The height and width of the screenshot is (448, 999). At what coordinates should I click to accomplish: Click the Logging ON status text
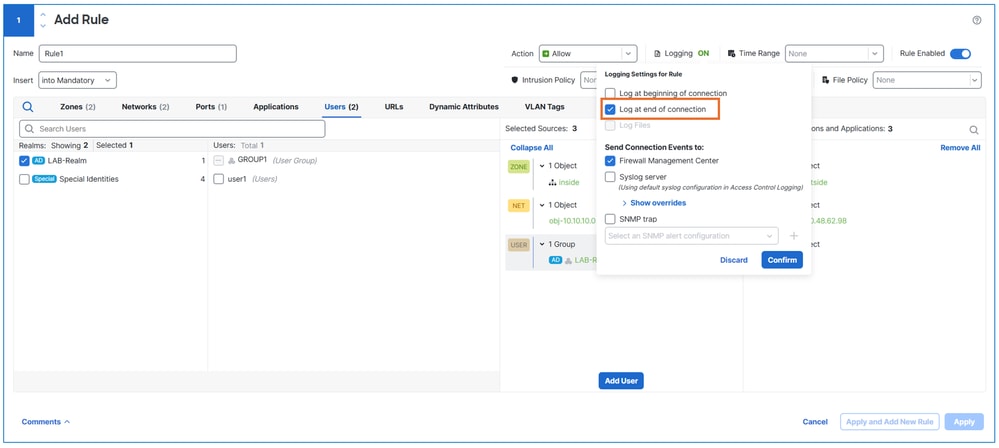click(703, 54)
